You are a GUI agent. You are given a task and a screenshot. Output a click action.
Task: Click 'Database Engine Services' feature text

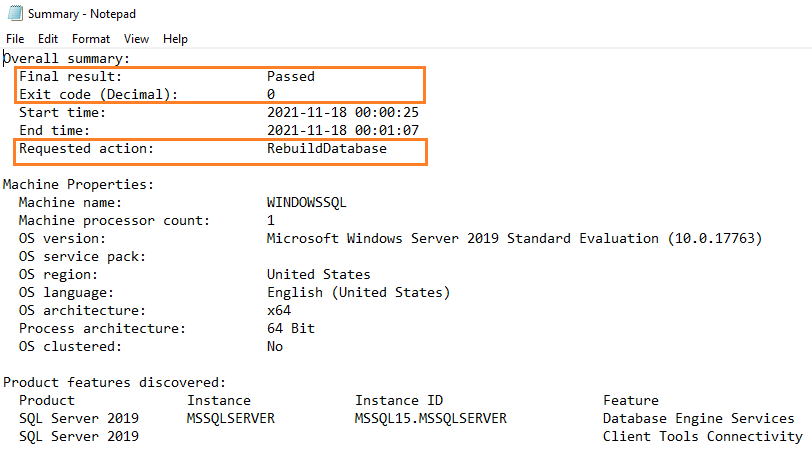coord(698,418)
